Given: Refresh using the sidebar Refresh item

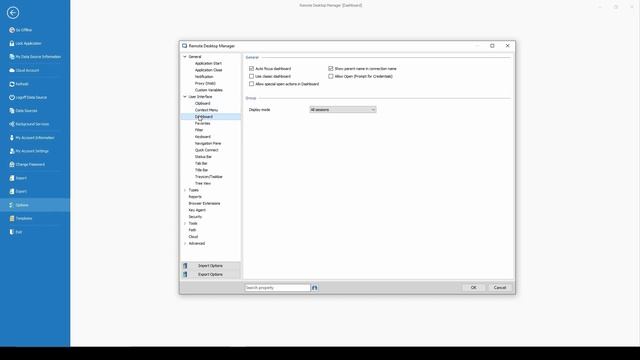Looking at the screenshot, I should click(19, 84).
